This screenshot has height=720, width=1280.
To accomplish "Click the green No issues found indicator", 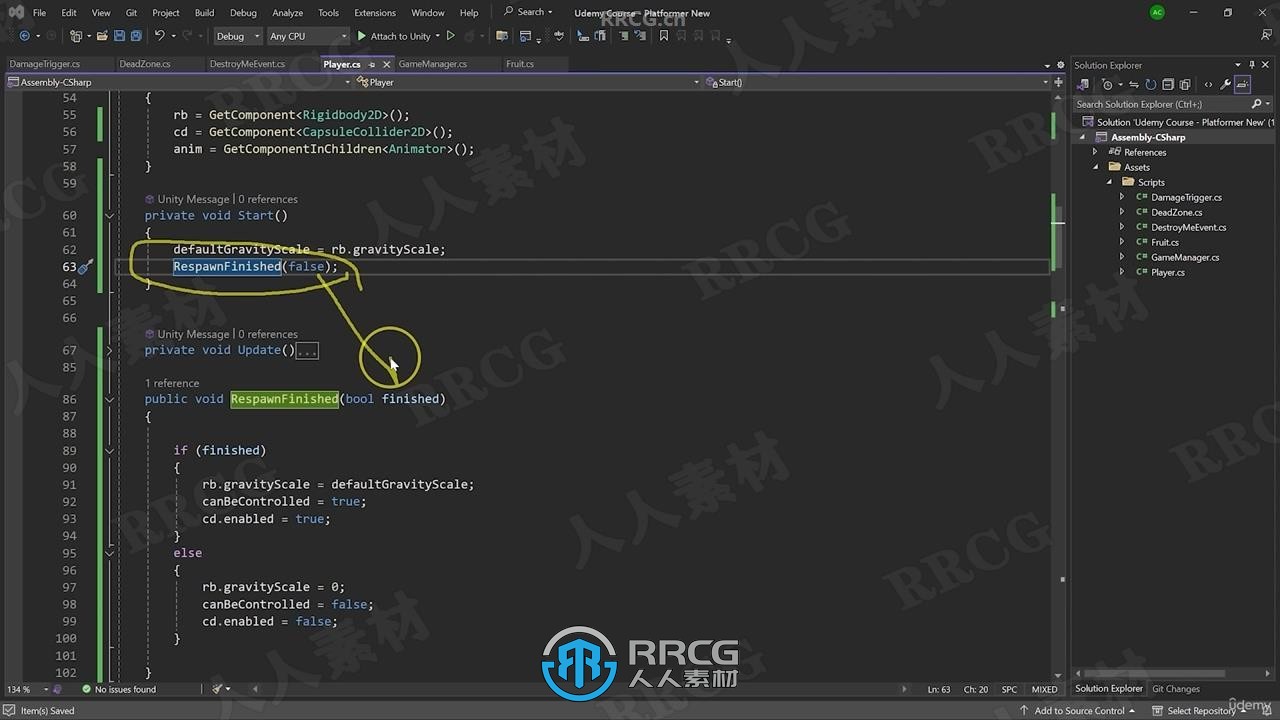I will tap(119, 689).
